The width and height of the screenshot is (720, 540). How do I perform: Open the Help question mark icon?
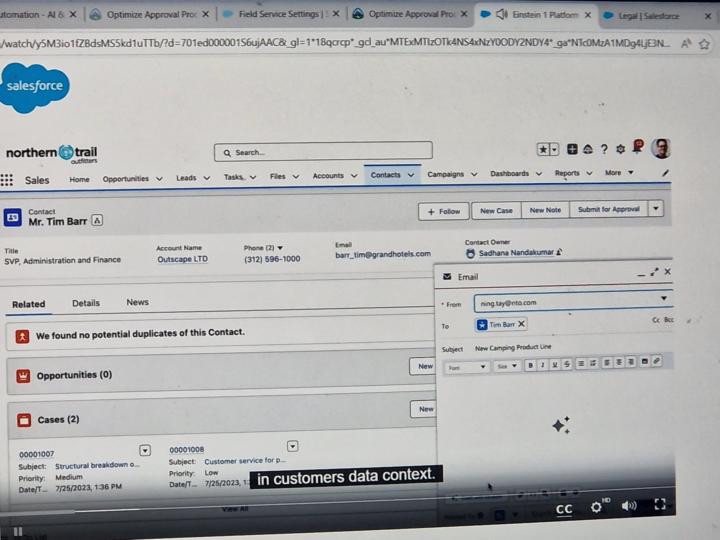pyautogui.click(x=603, y=150)
